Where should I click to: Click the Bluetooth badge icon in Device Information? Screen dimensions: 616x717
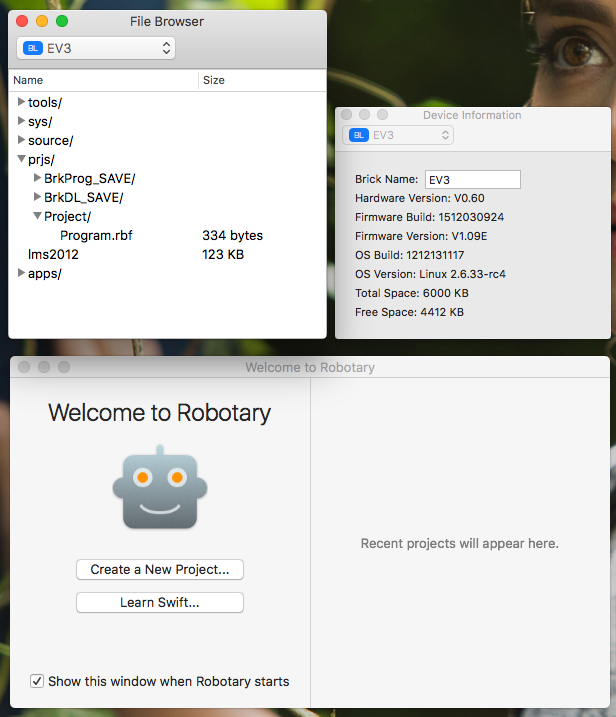point(359,135)
